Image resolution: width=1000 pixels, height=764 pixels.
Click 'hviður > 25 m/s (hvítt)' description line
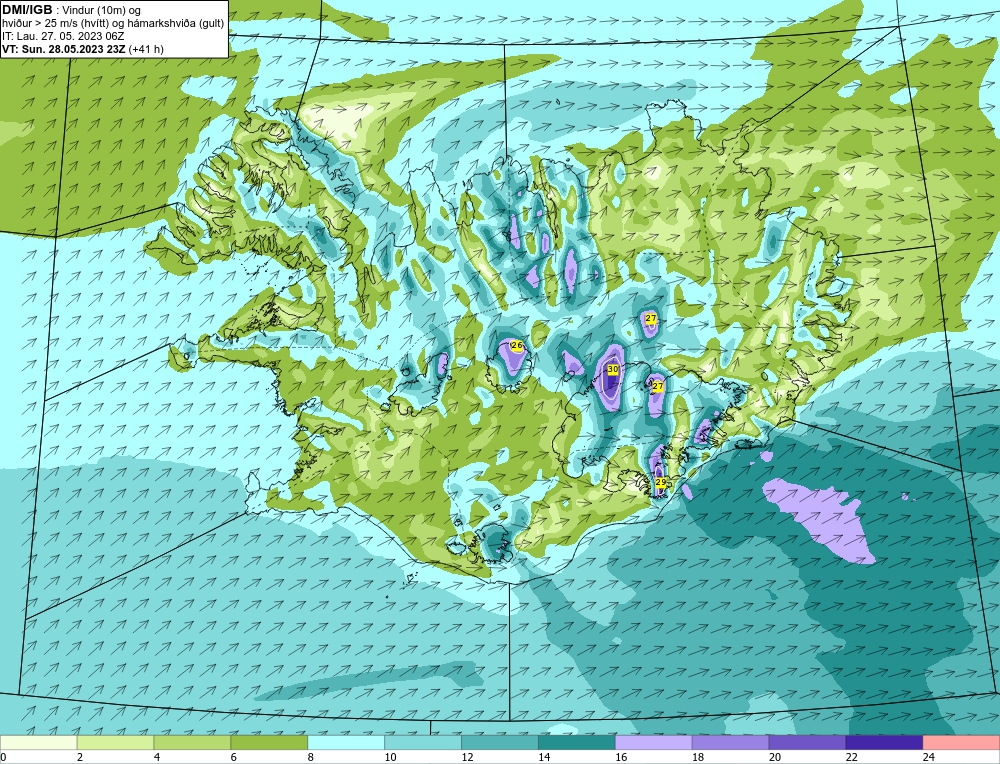pos(53,24)
